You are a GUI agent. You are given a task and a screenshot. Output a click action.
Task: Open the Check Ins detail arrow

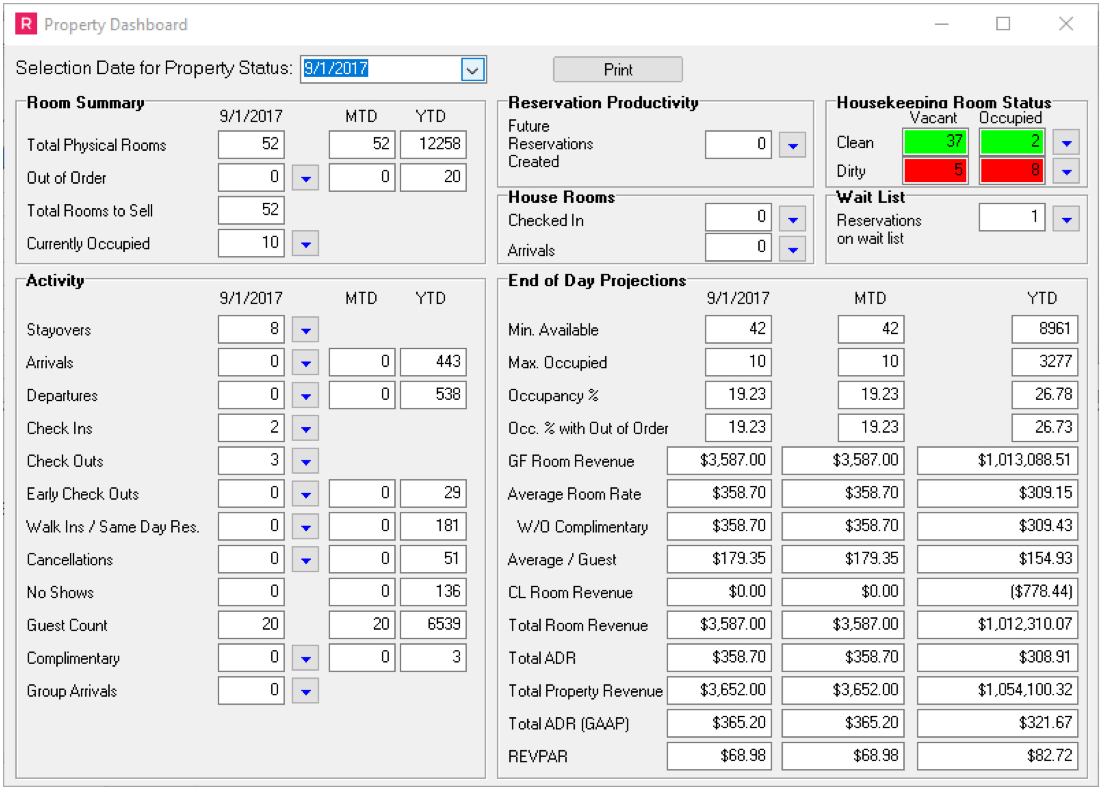pyautogui.click(x=306, y=429)
